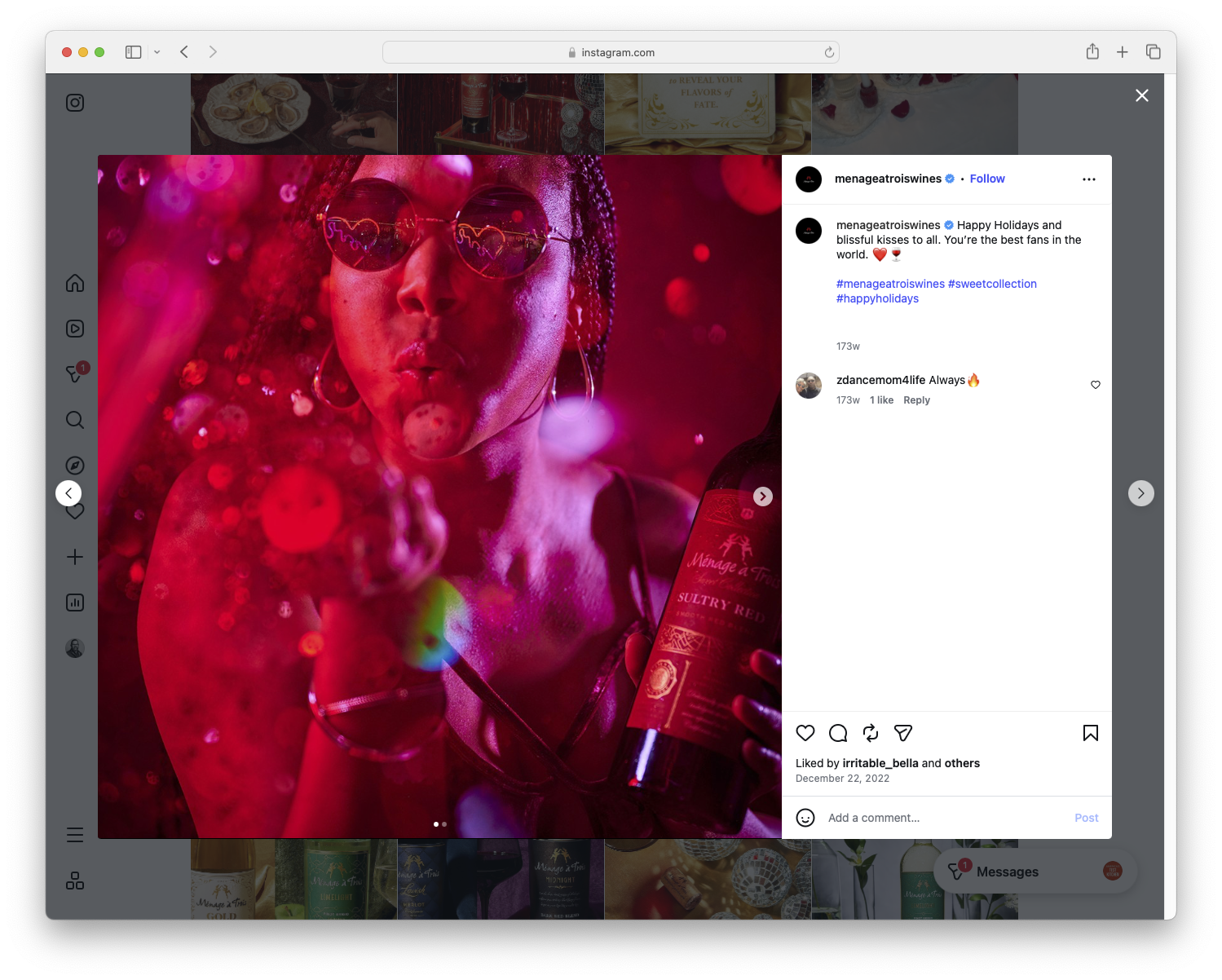This screenshot has height=980, width=1222.
Task: Like zdancemom4life's comment
Action: pos(1095,385)
